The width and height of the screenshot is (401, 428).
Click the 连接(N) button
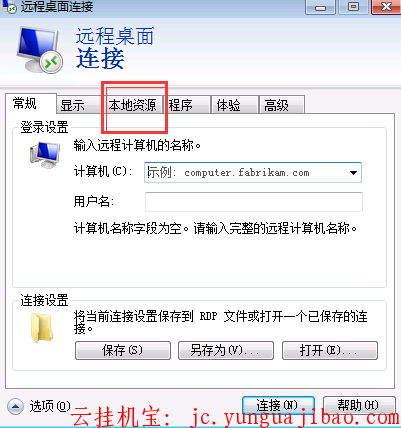coord(278,405)
